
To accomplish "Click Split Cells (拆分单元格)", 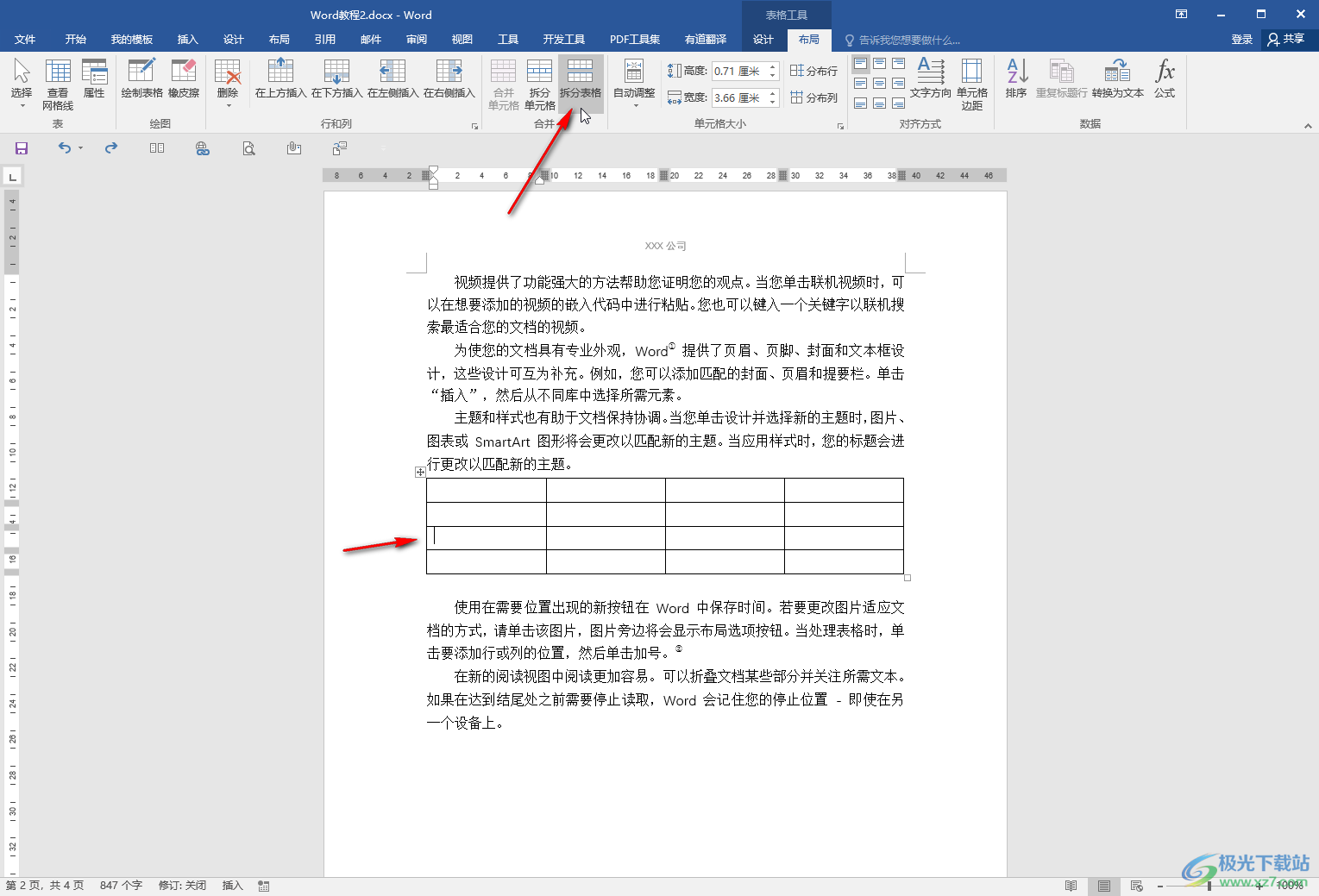I will (540, 84).
